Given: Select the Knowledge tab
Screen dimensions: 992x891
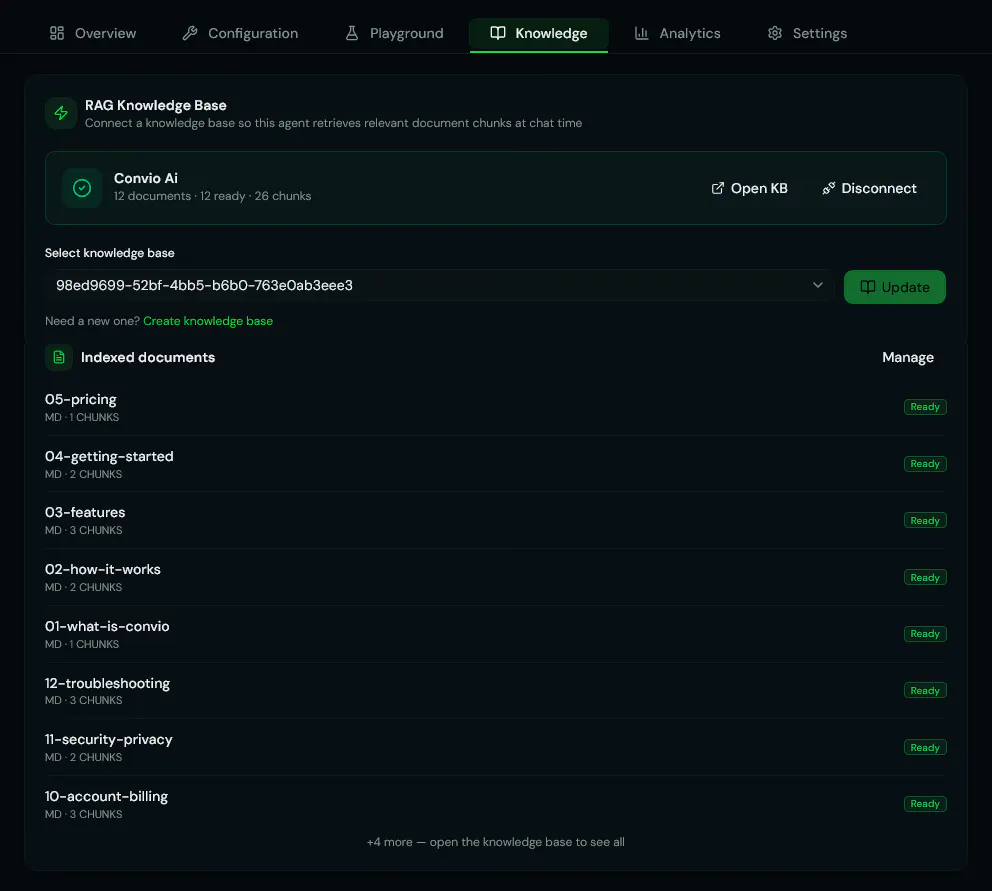Looking at the screenshot, I should (539, 34).
